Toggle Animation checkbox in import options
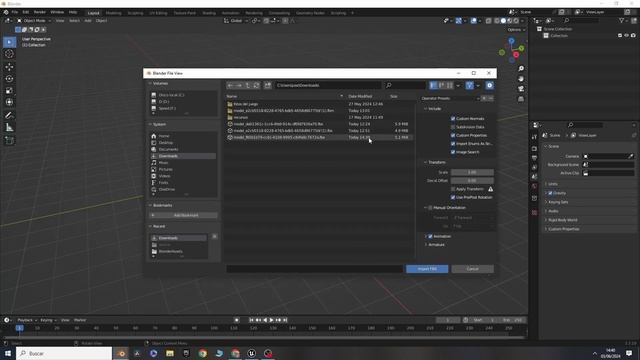Viewport: 640px width, 360px height. click(430, 236)
